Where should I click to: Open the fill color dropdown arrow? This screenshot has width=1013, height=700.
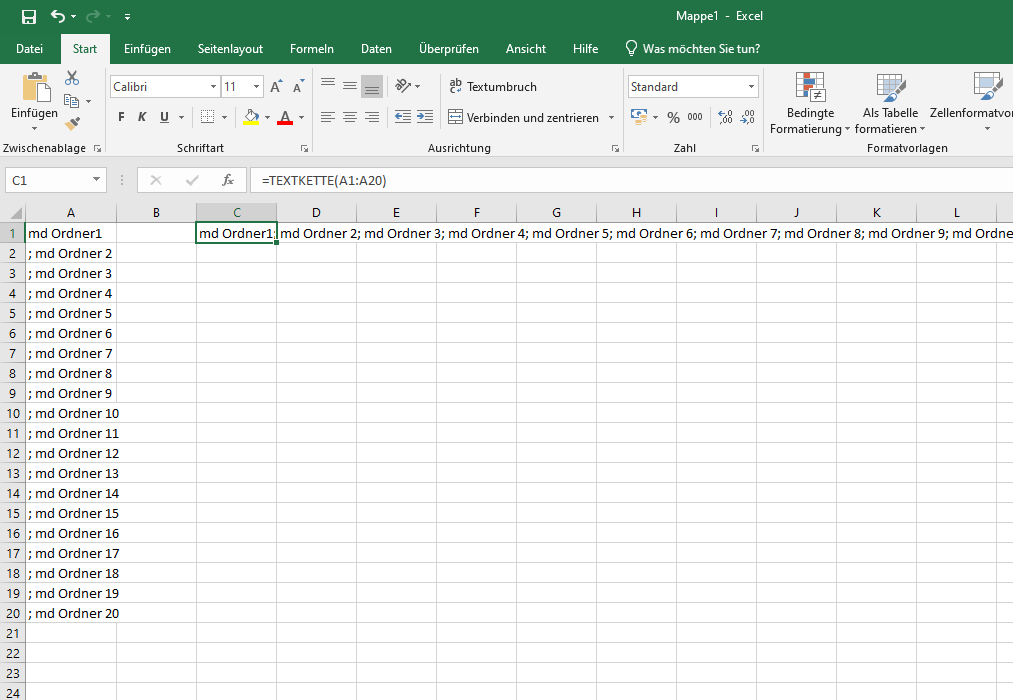[267, 118]
